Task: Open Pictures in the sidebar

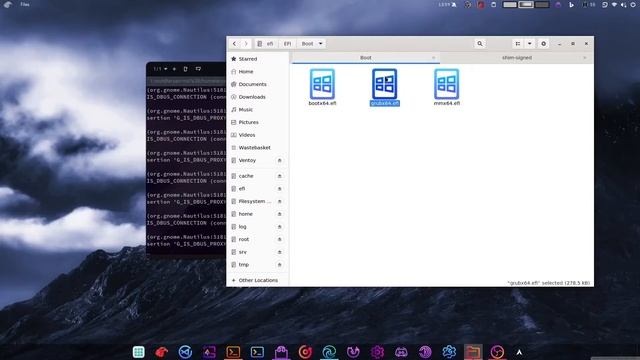Action: (x=258, y=122)
